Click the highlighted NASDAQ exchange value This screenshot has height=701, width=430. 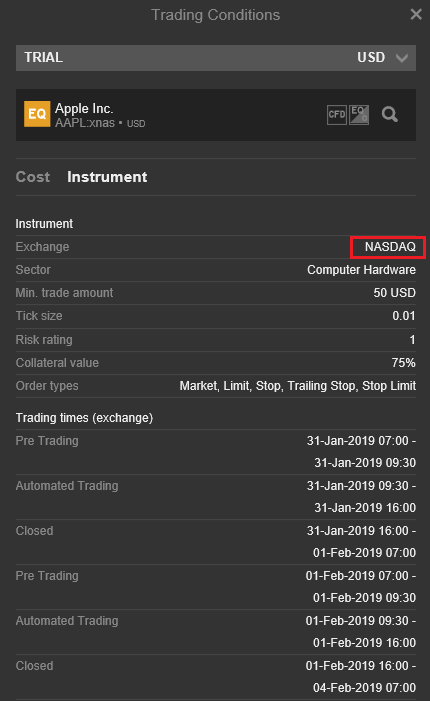tap(390, 247)
